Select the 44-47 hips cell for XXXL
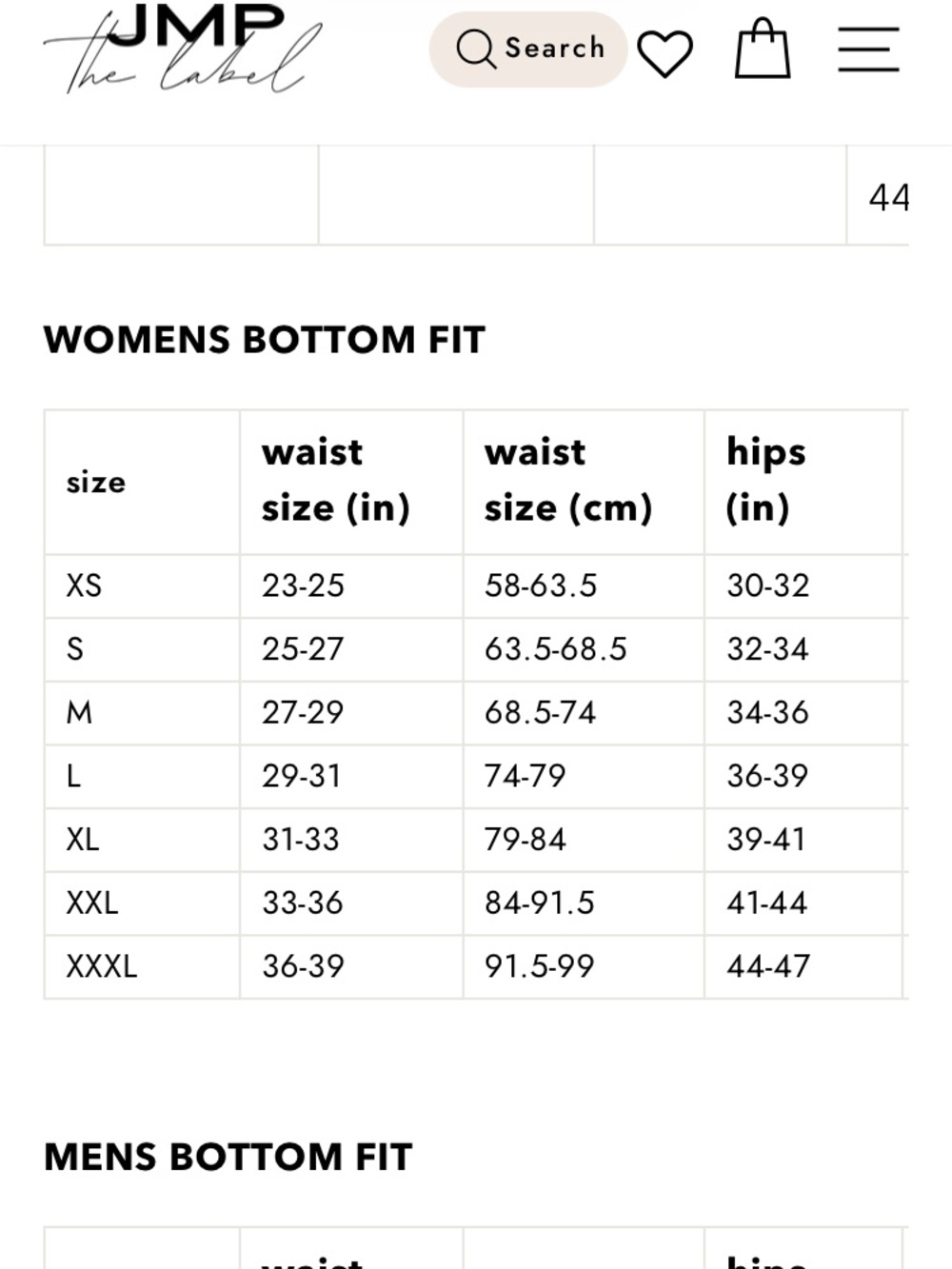Viewport: 952px width, 1269px height. pyautogui.click(x=768, y=967)
